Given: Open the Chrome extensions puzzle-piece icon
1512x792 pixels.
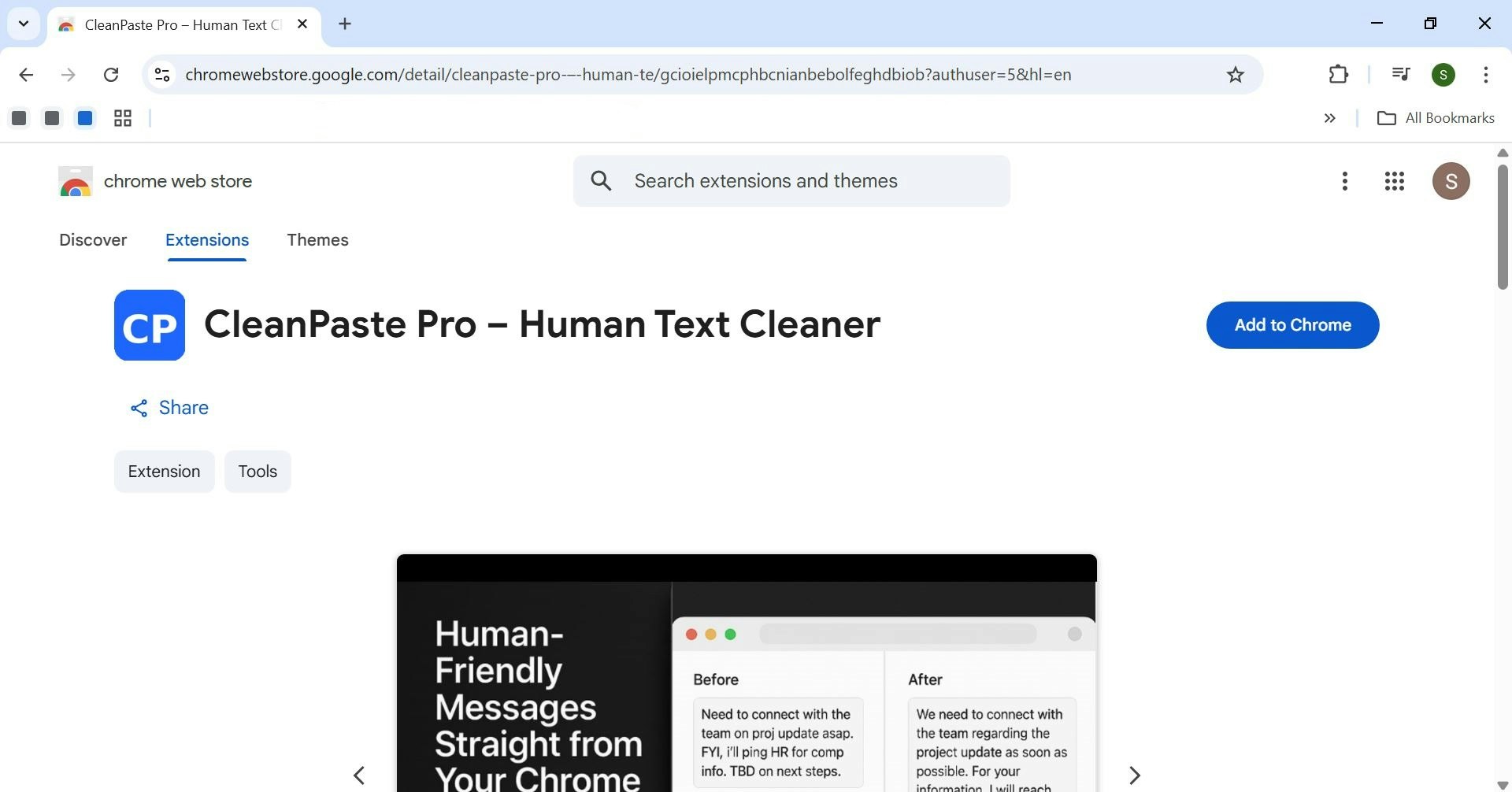Looking at the screenshot, I should pos(1338,74).
